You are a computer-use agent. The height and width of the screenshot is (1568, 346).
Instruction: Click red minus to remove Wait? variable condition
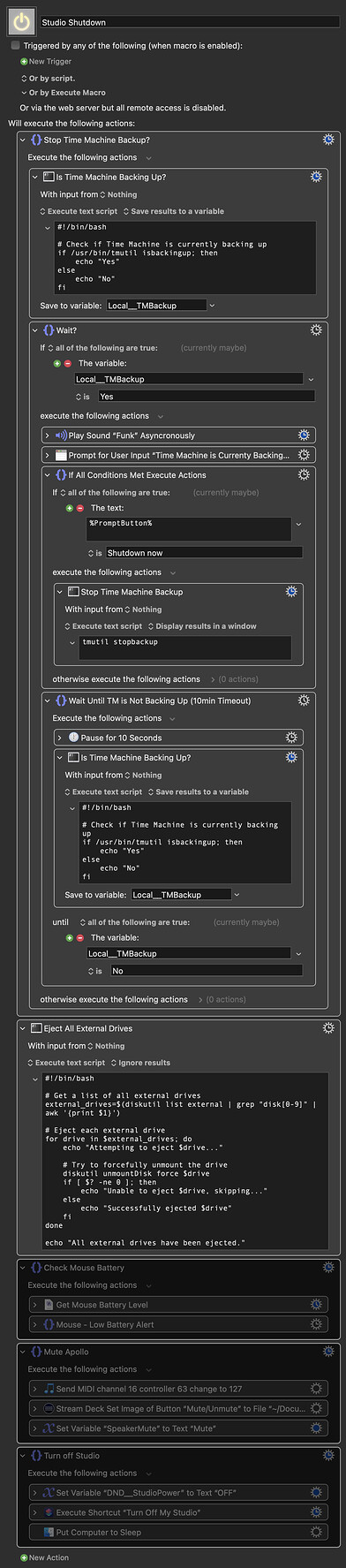coord(68,363)
